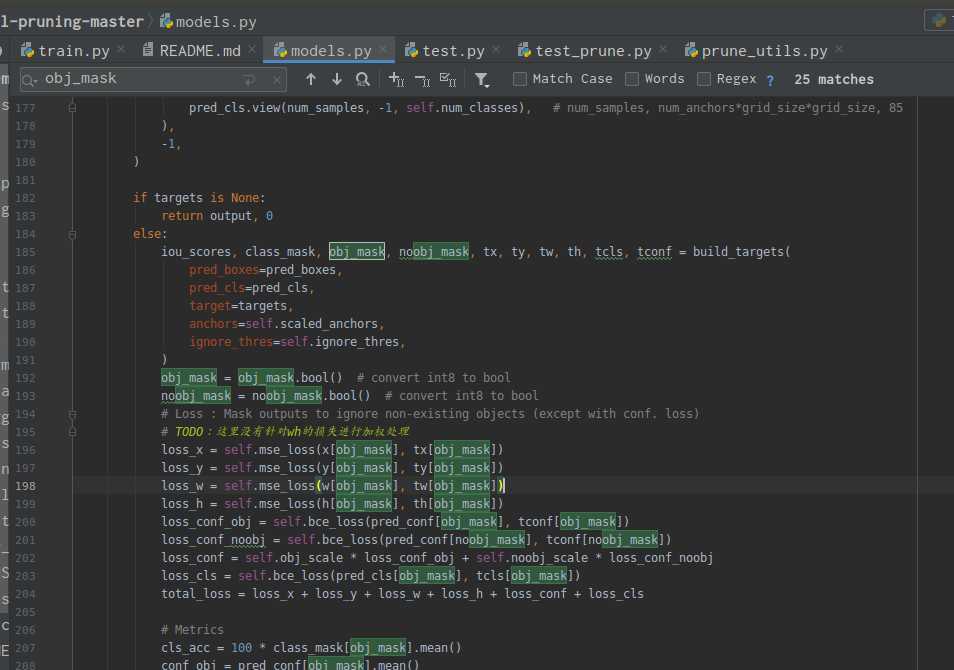954x670 pixels.
Task: Go to next search occurrence arrow
Action: tap(336, 79)
